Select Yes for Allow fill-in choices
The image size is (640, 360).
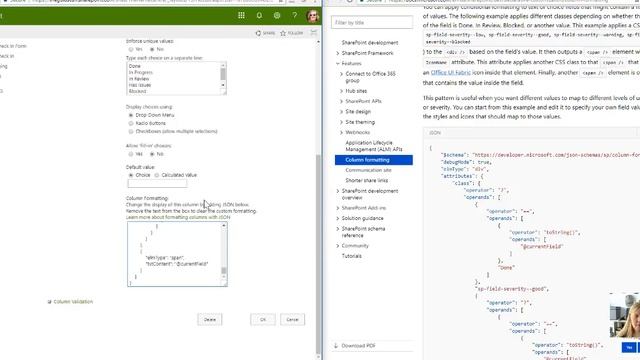click(131, 154)
